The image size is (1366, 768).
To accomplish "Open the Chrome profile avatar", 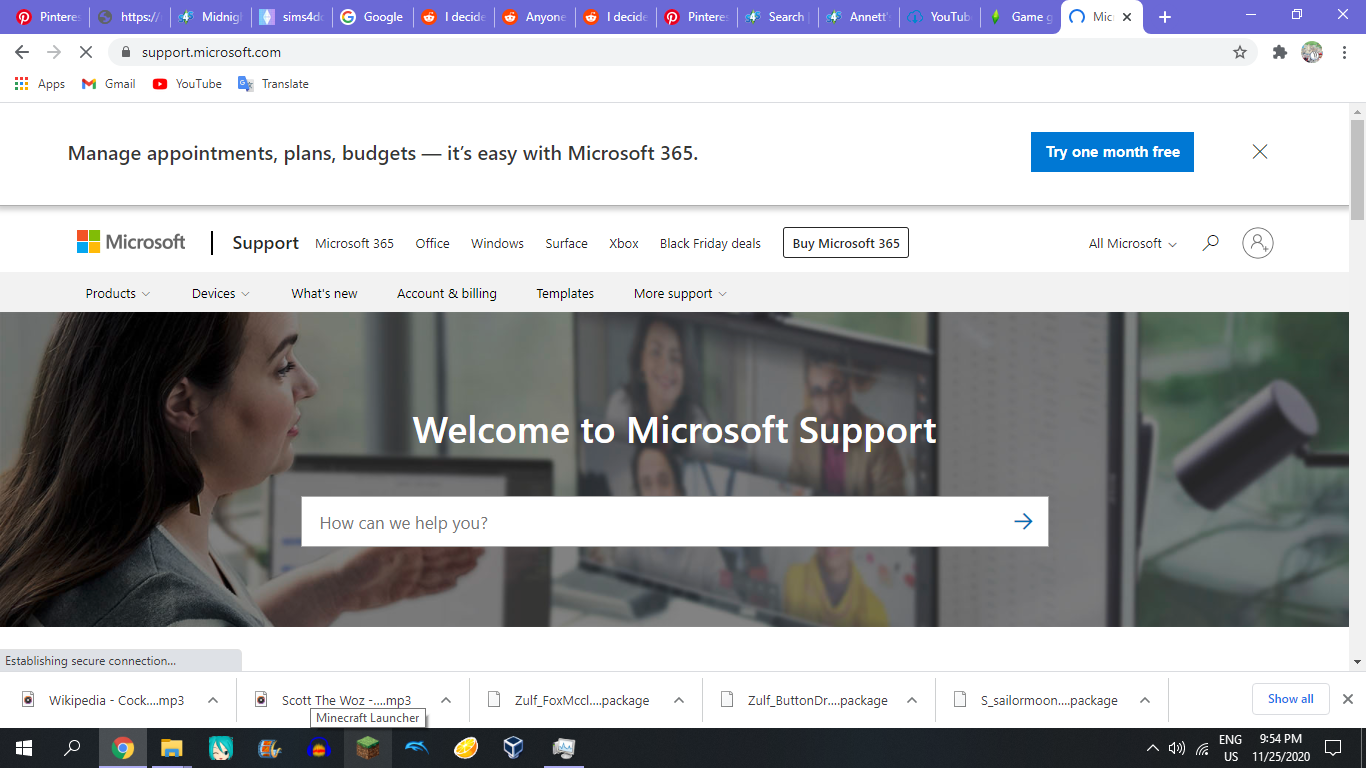I will 1312,52.
